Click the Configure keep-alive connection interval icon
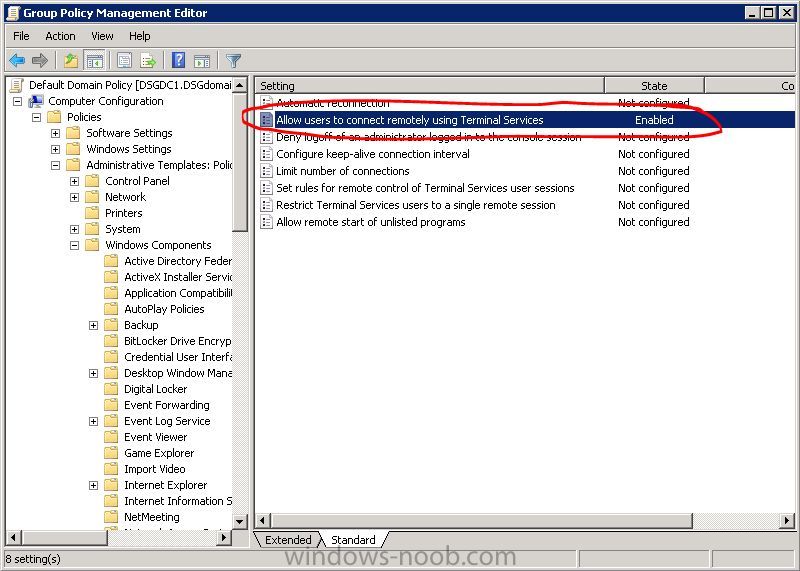 point(266,154)
